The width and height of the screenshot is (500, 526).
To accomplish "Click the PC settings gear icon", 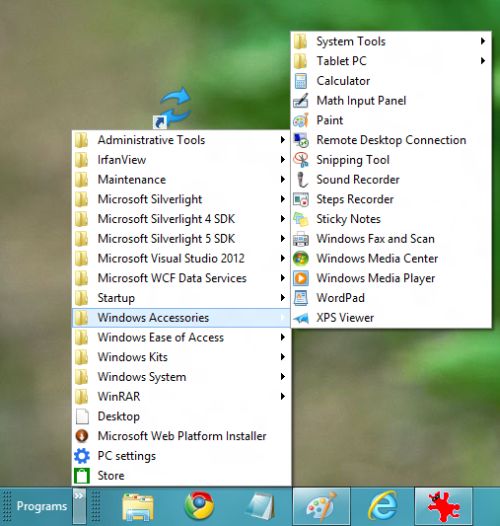I will pos(82,456).
